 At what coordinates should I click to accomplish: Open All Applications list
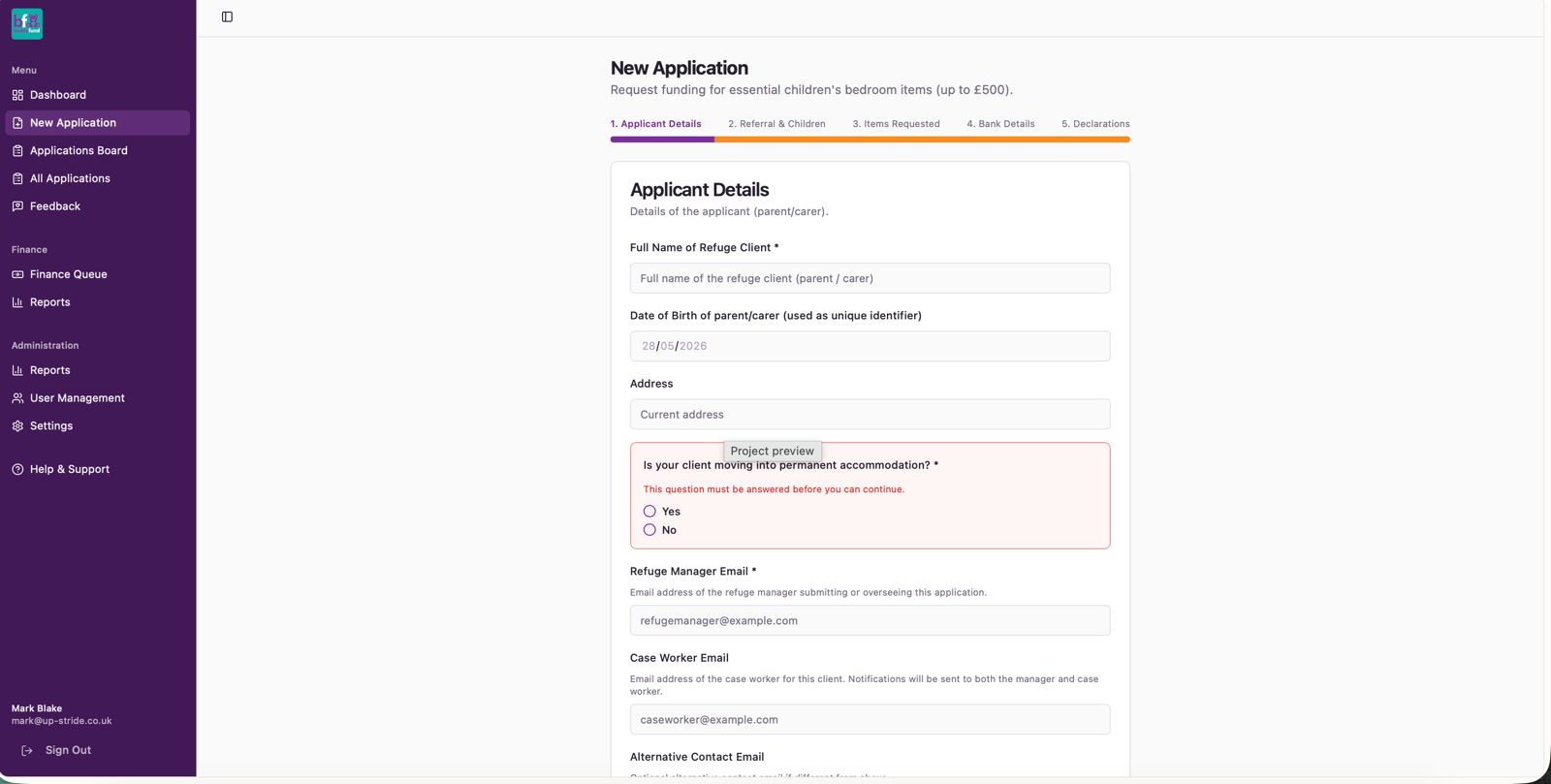(x=97, y=178)
